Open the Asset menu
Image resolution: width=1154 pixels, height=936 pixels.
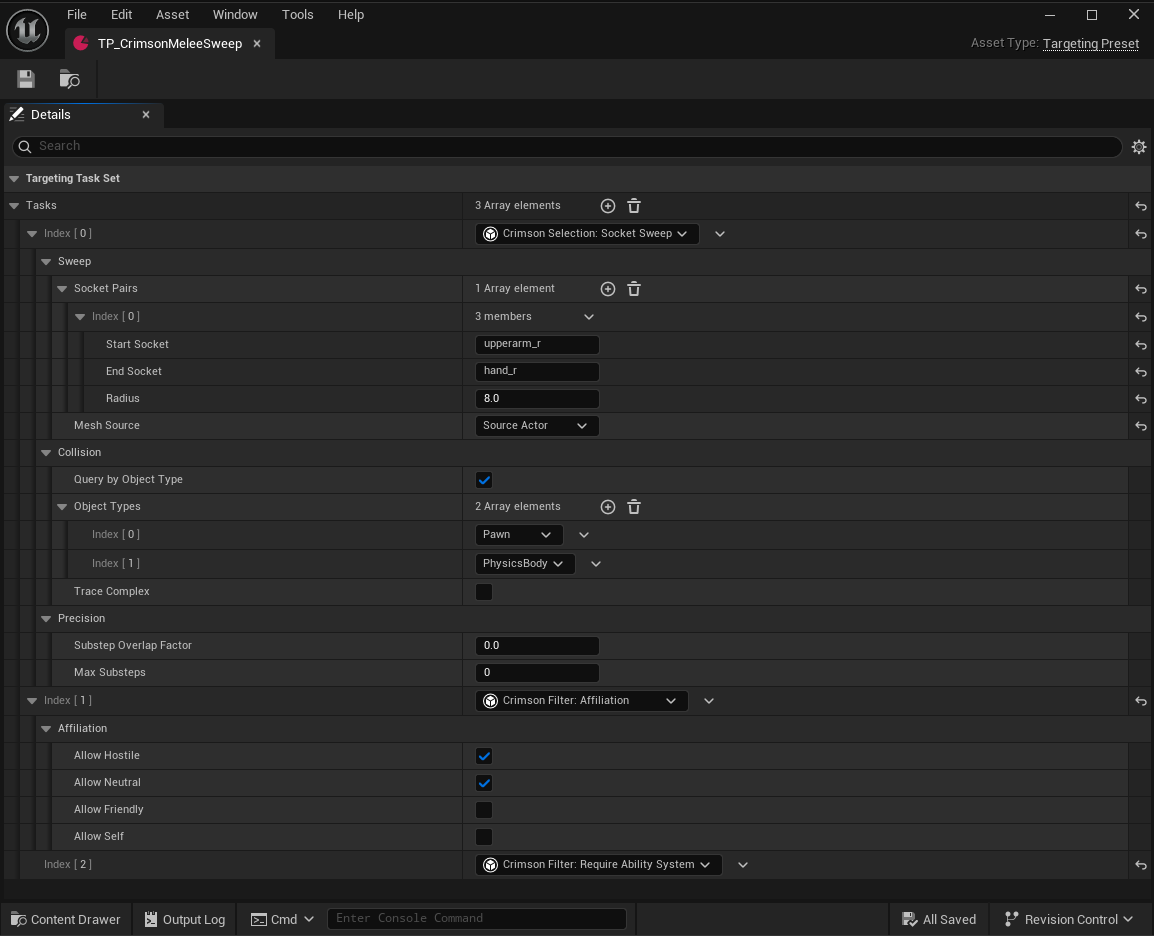172,15
